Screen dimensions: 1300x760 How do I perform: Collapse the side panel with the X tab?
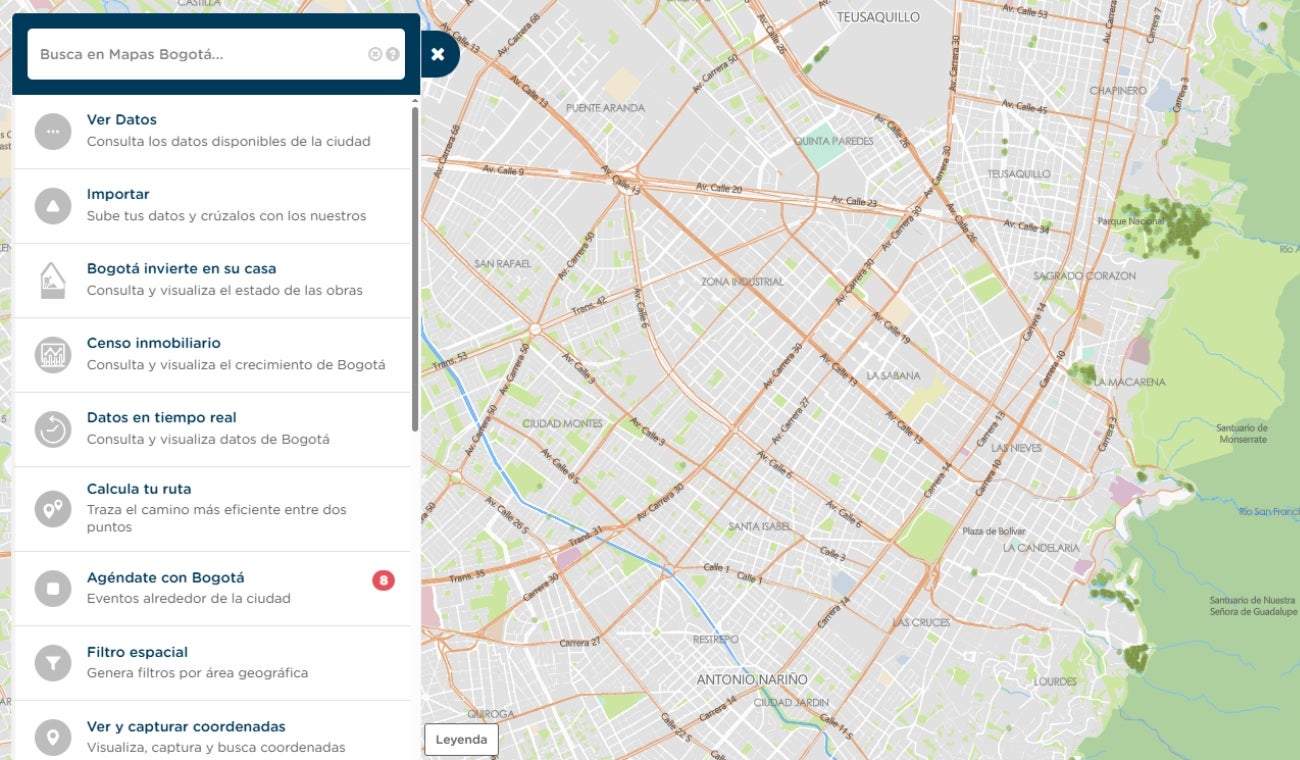click(x=438, y=54)
